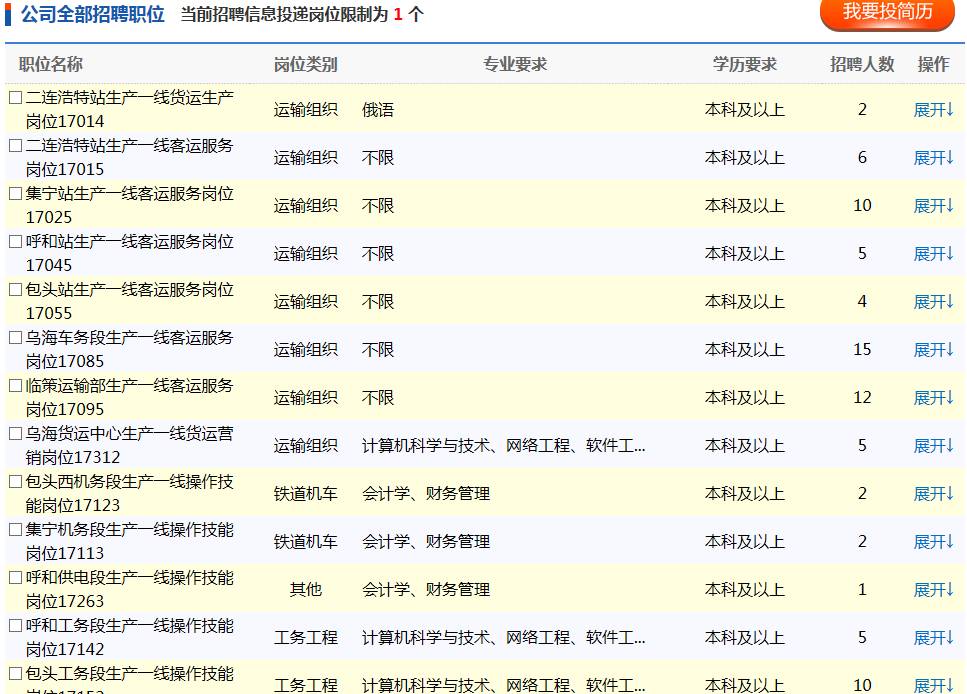The height and width of the screenshot is (694, 967).
Task: Click the 招聘人数 column header
Action: coord(862,64)
